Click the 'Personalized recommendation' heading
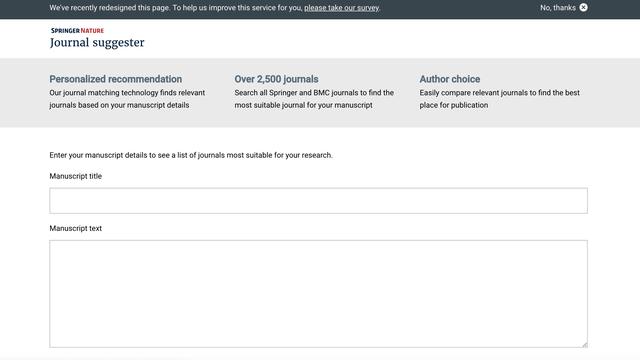Image resolution: width=640 pixels, height=360 pixels. [116, 79]
